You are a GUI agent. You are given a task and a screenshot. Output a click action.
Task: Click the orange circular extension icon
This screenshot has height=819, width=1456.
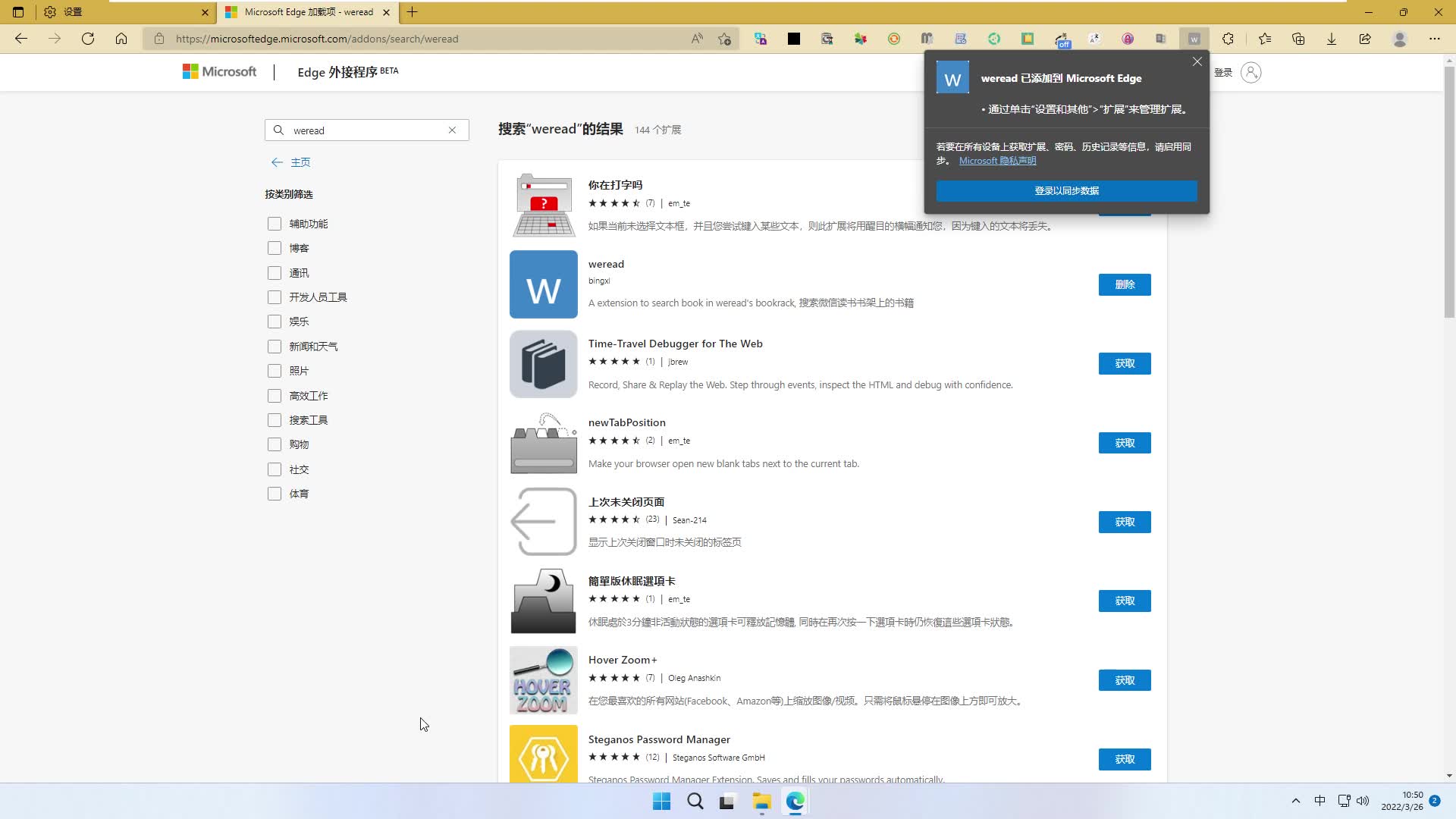894,39
